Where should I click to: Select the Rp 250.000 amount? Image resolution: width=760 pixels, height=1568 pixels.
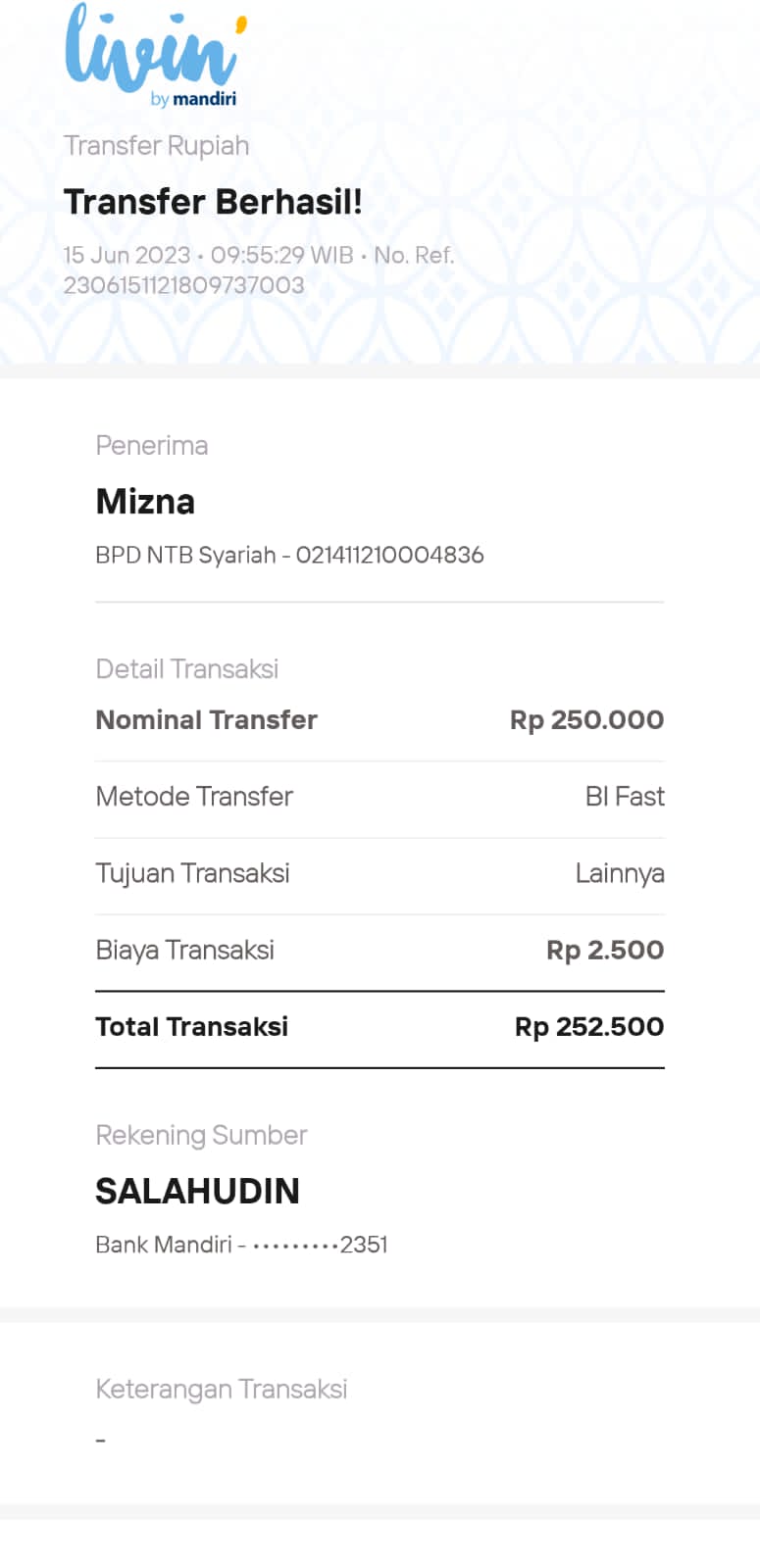pos(586,720)
